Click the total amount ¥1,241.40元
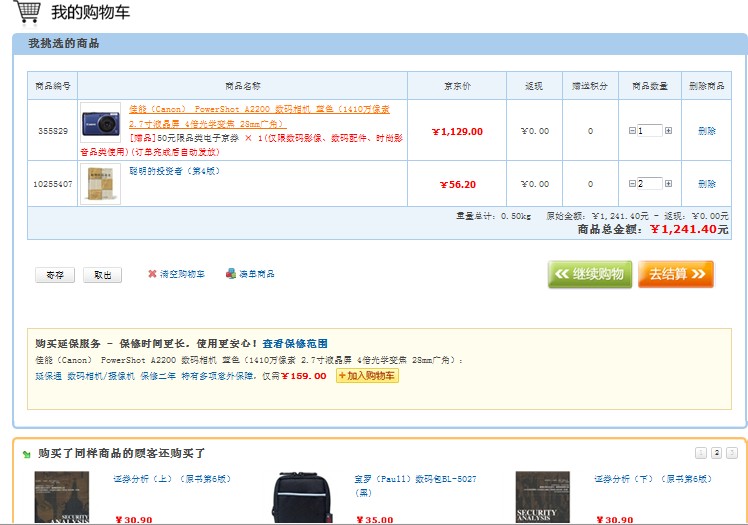748x525 pixels. (689, 229)
